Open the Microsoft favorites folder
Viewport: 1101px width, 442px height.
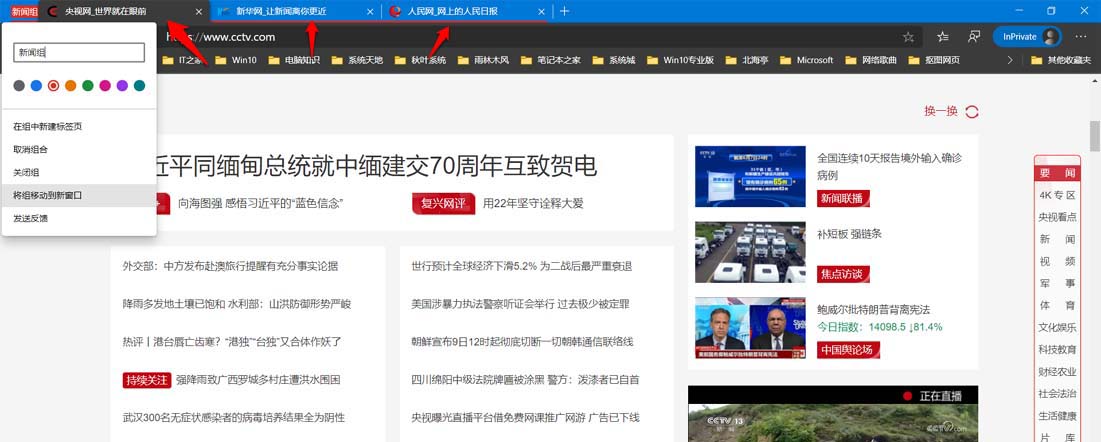806,60
